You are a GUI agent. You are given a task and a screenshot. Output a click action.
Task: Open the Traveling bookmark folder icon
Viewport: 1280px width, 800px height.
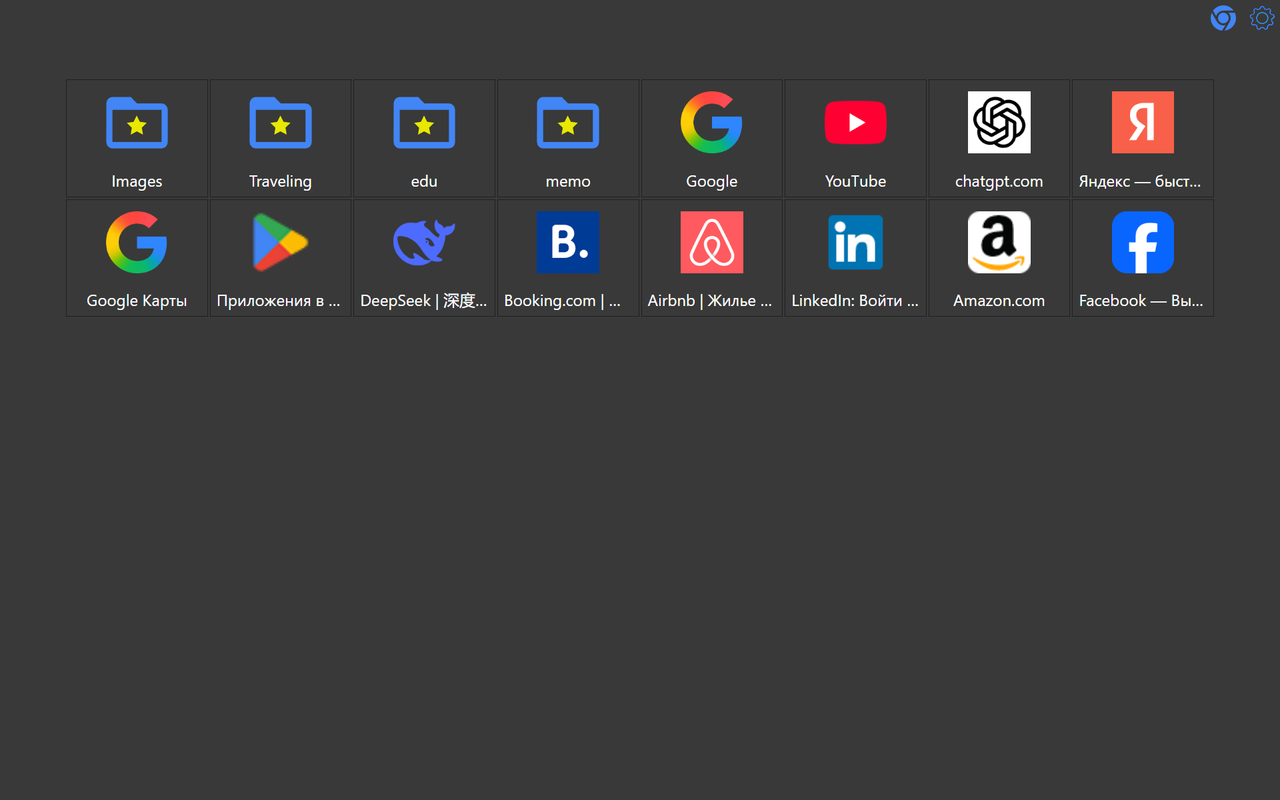click(x=280, y=122)
